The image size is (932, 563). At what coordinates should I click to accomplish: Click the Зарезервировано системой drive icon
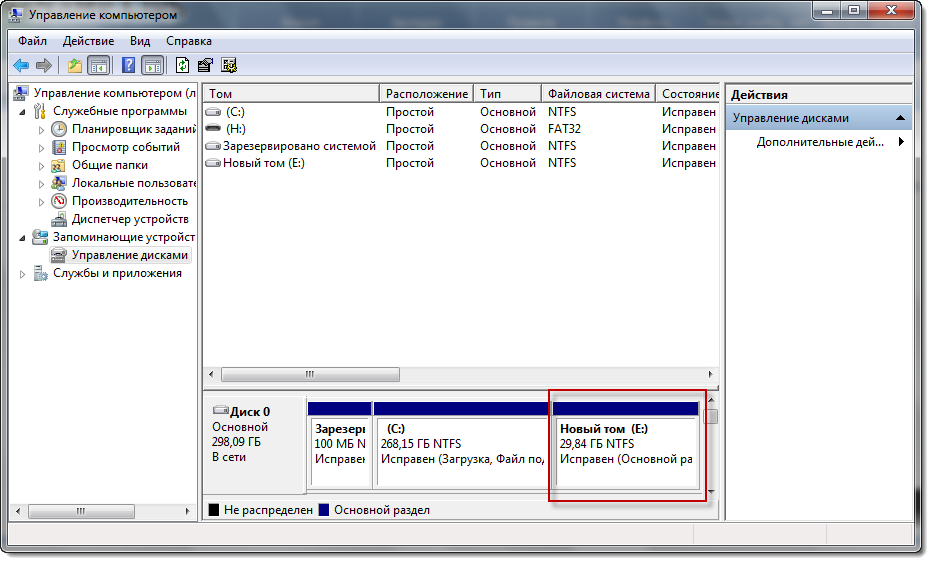[x=213, y=146]
